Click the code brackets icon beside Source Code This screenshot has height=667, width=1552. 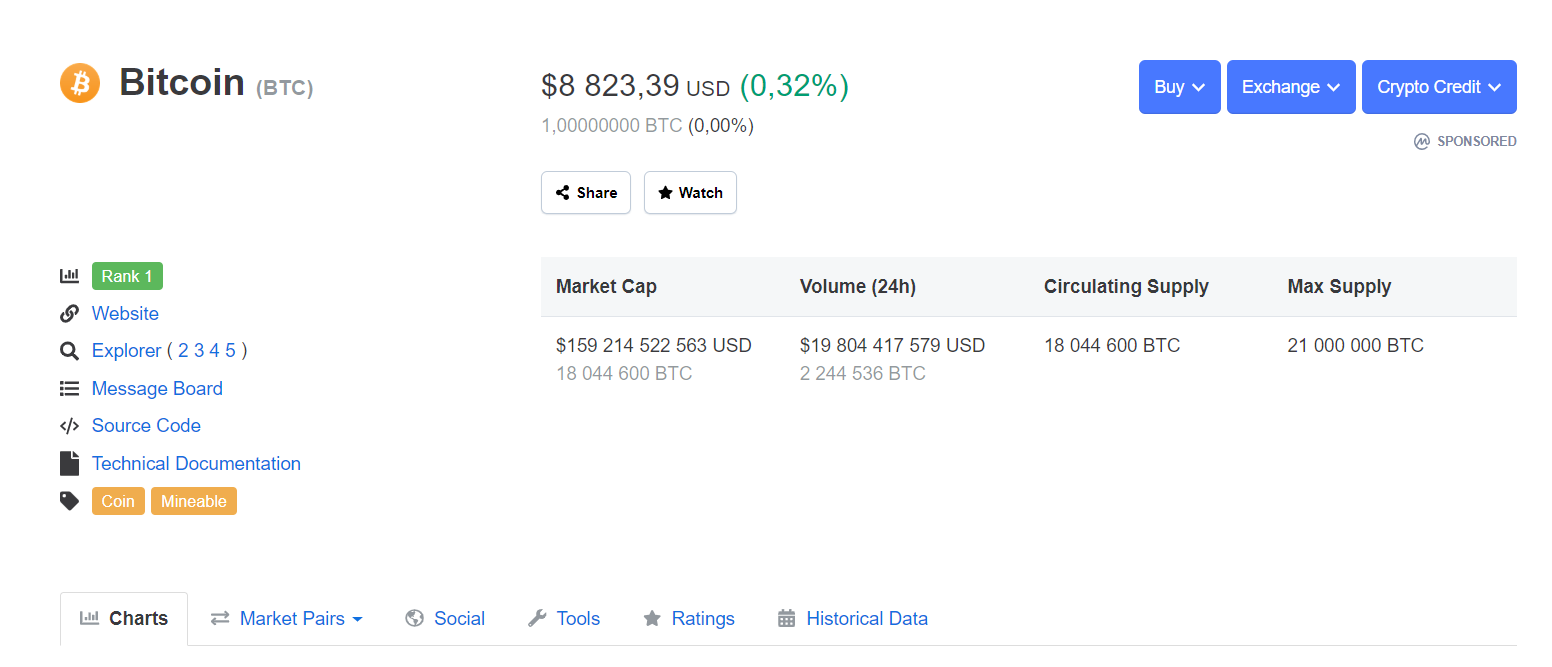(x=69, y=426)
